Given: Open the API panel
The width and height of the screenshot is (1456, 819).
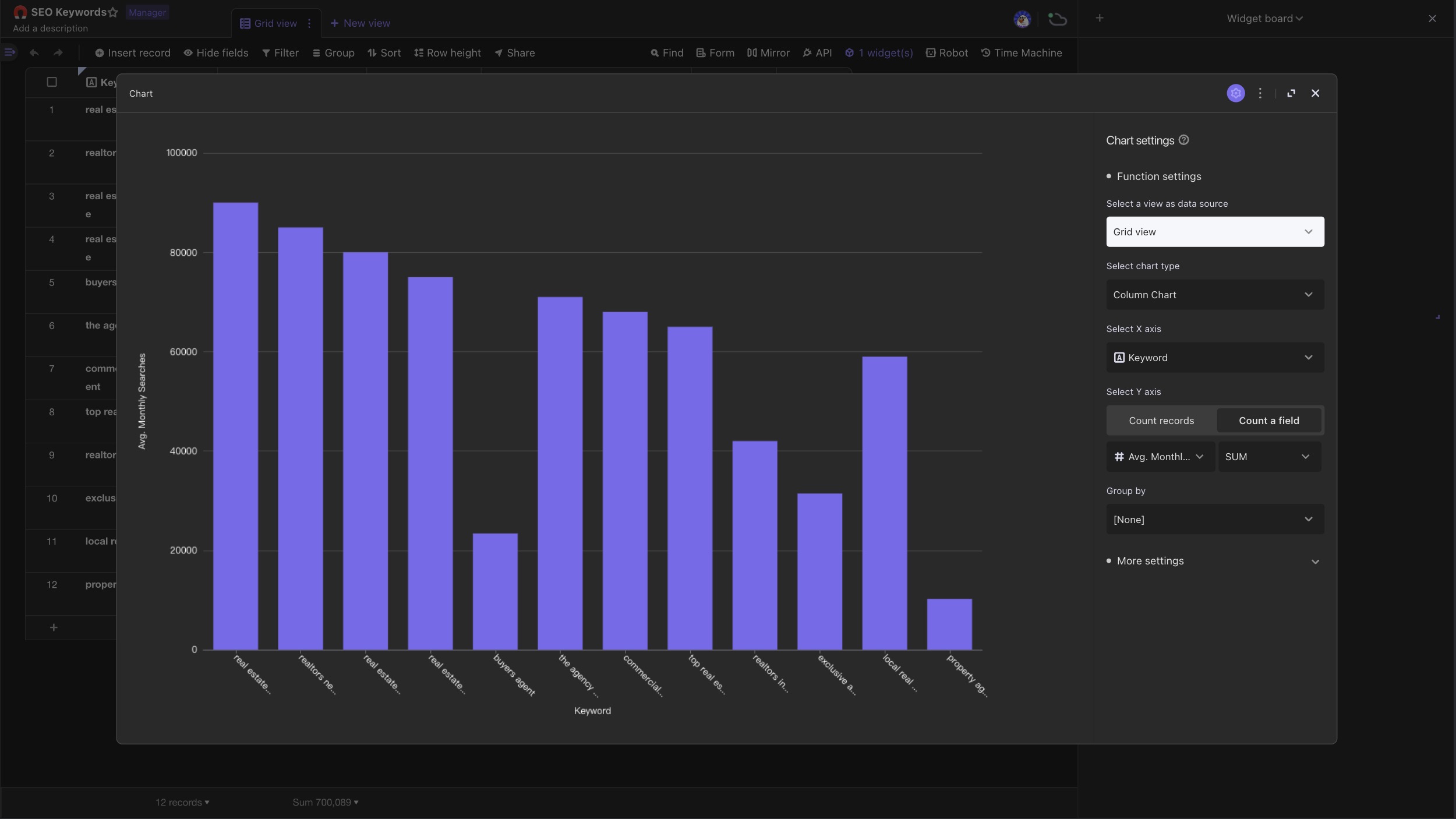Looking at the screenshot, I should pos(817,53).
